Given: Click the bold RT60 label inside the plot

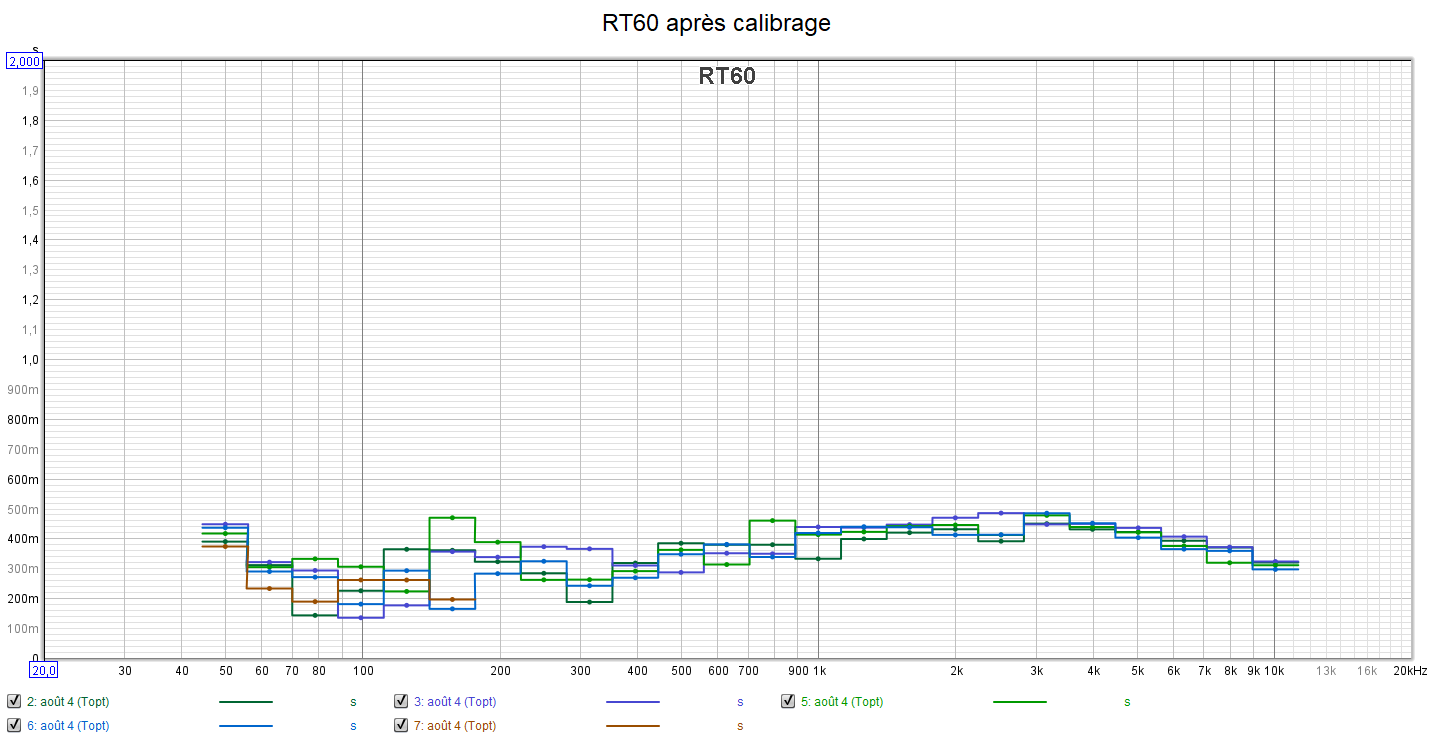Looking at the screenshot, I should [x=727, y=76].
